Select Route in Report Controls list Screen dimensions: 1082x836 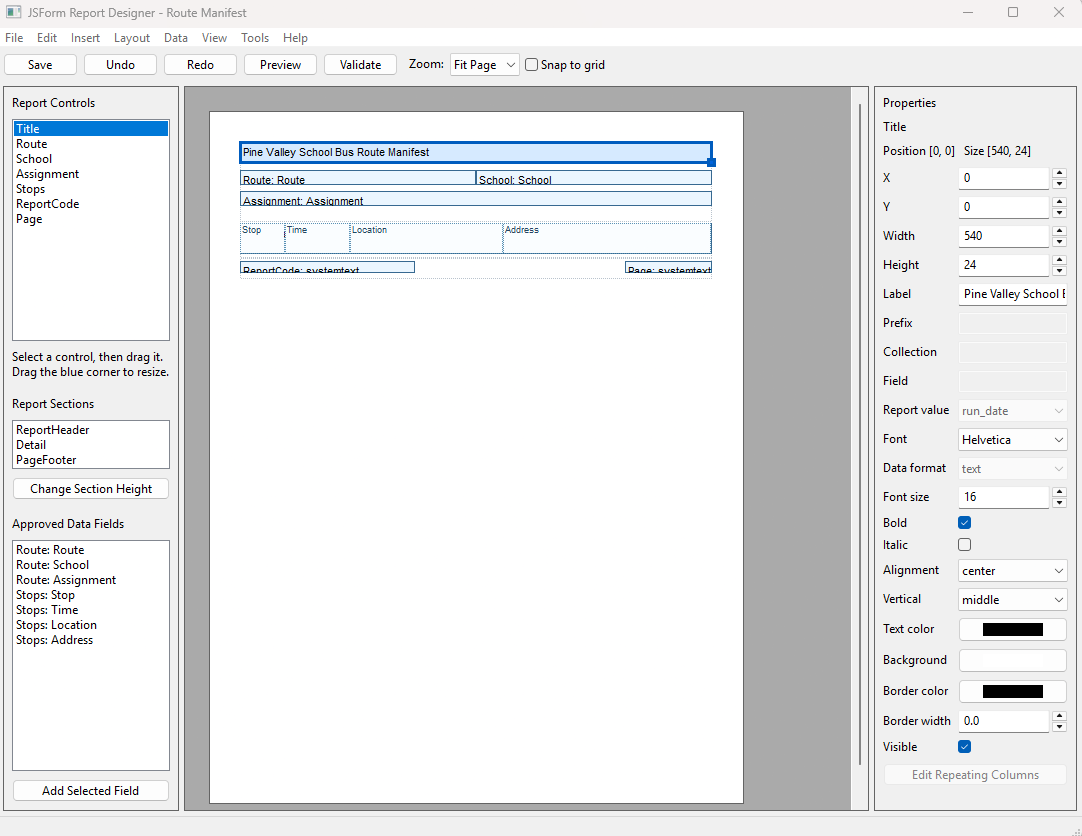tap(90, 144)
